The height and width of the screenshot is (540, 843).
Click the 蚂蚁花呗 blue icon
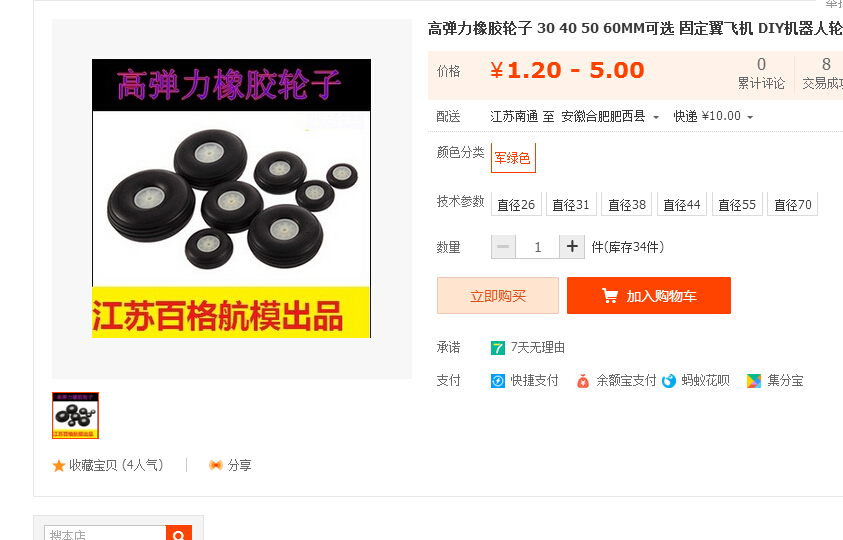click(x=669, y=381)
